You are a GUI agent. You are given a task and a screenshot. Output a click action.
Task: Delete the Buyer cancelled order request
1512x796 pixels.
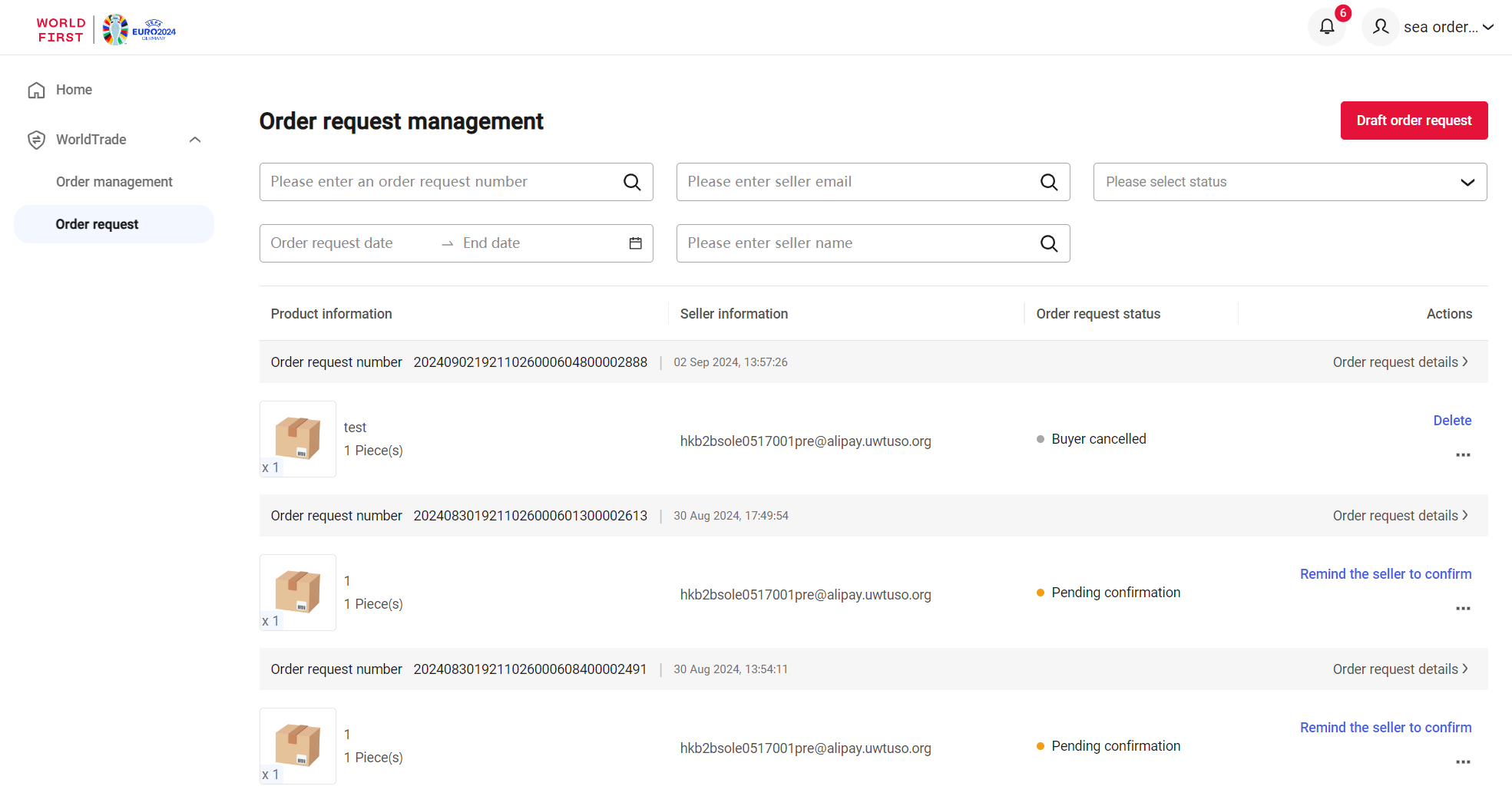1451,421
